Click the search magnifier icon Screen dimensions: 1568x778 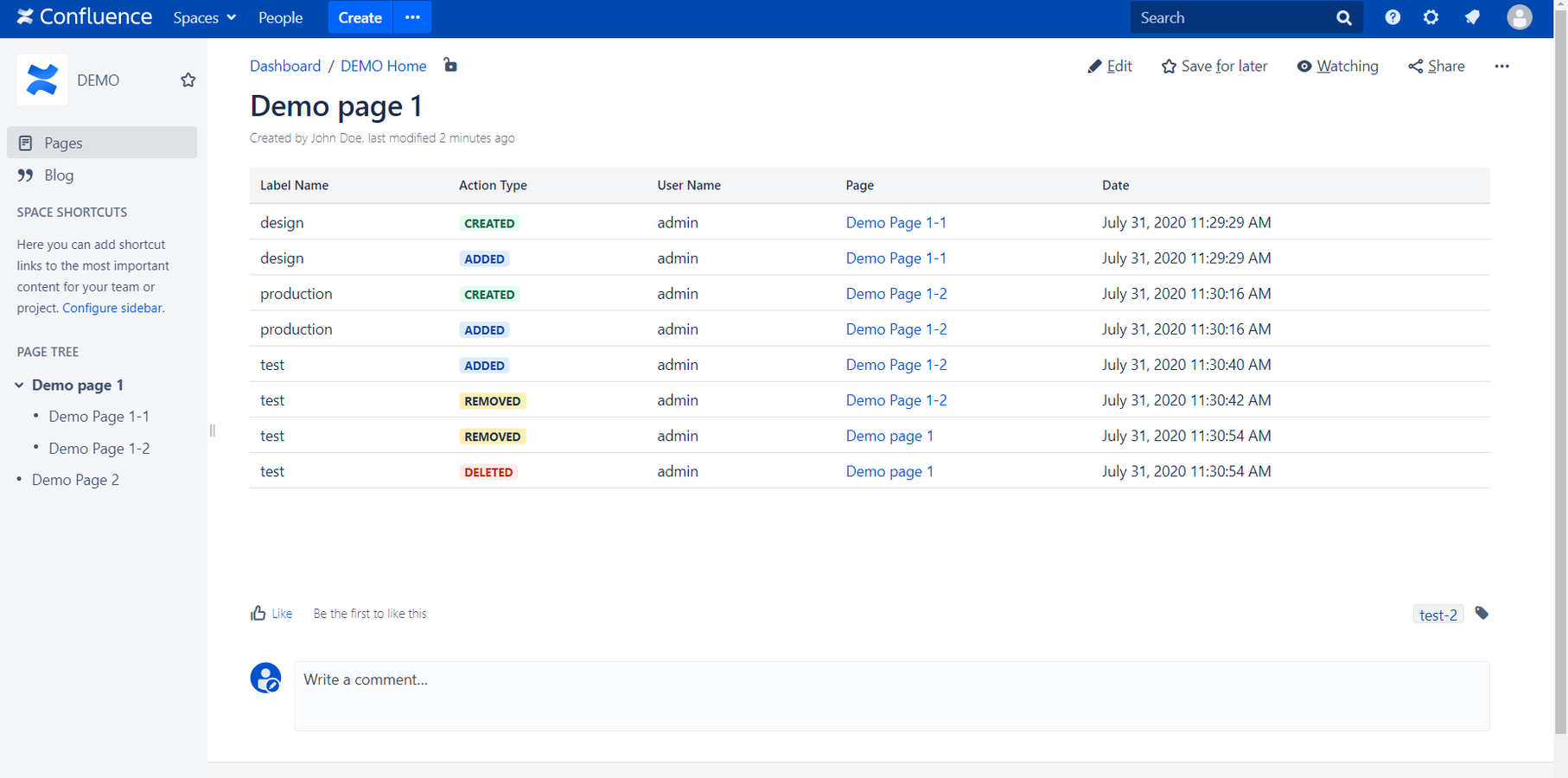(1344, 17)
